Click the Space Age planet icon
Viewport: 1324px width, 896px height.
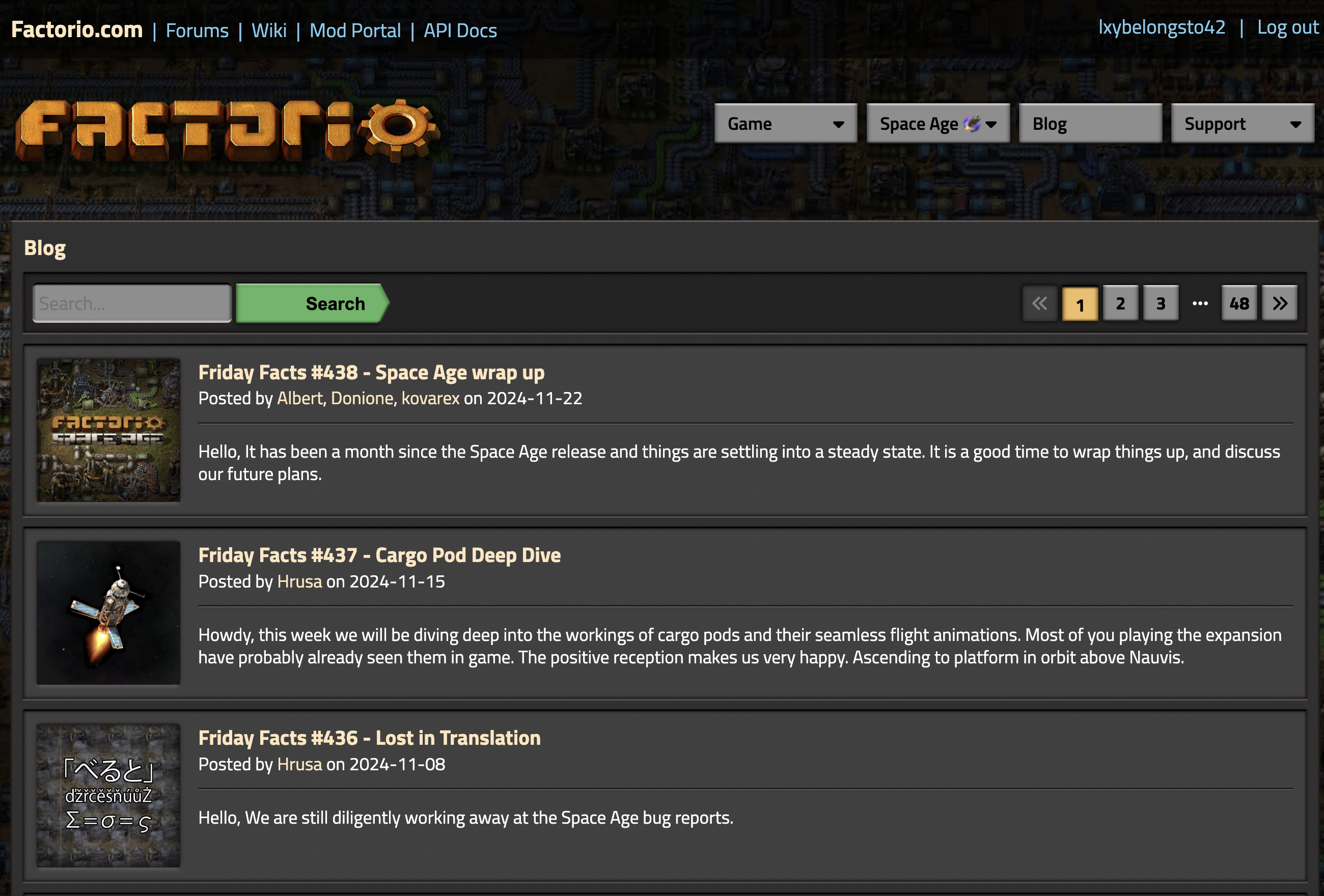tap(972, 124)
